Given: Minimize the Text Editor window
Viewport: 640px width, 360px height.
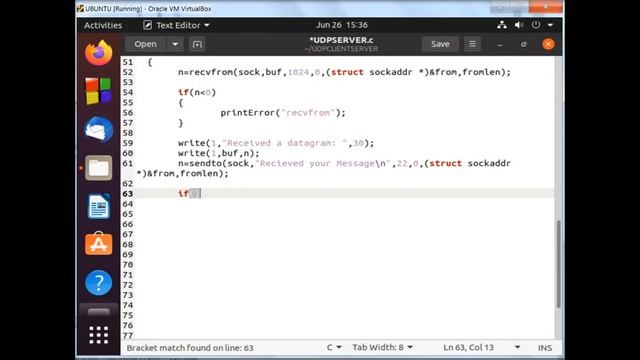Looking at the screenshot, I should point(500,44).
